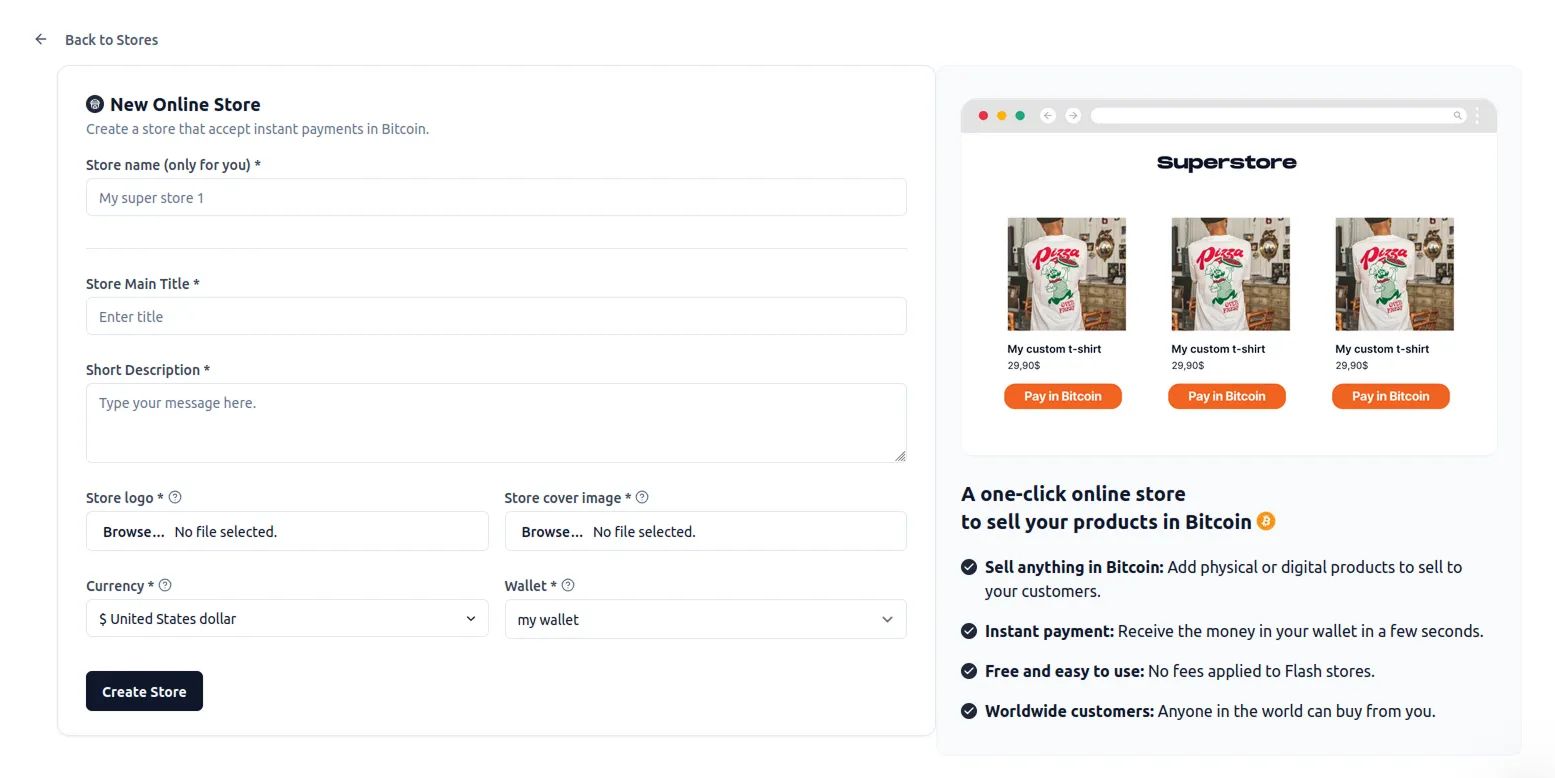Click checkmark icon beside Worldwide customers
Image resolution: width=1555 pixels, height=778 pixels.
pos(968,711)
